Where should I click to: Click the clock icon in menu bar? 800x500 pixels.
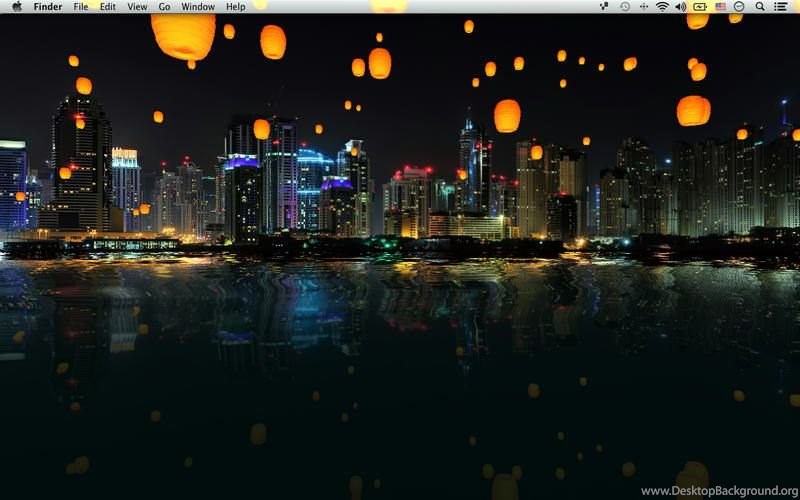pos(739,6)
